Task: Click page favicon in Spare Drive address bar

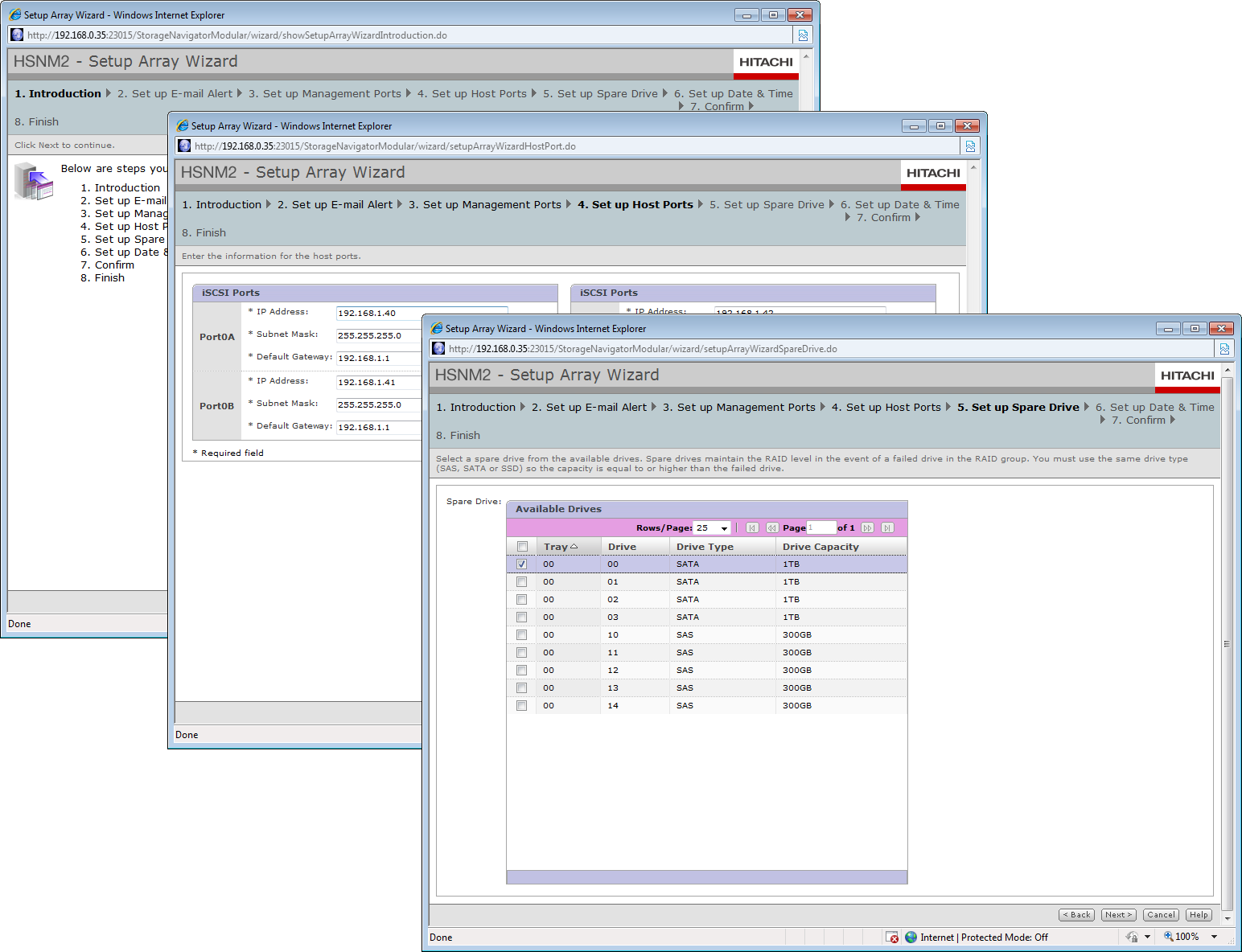Action: [438, 348]
